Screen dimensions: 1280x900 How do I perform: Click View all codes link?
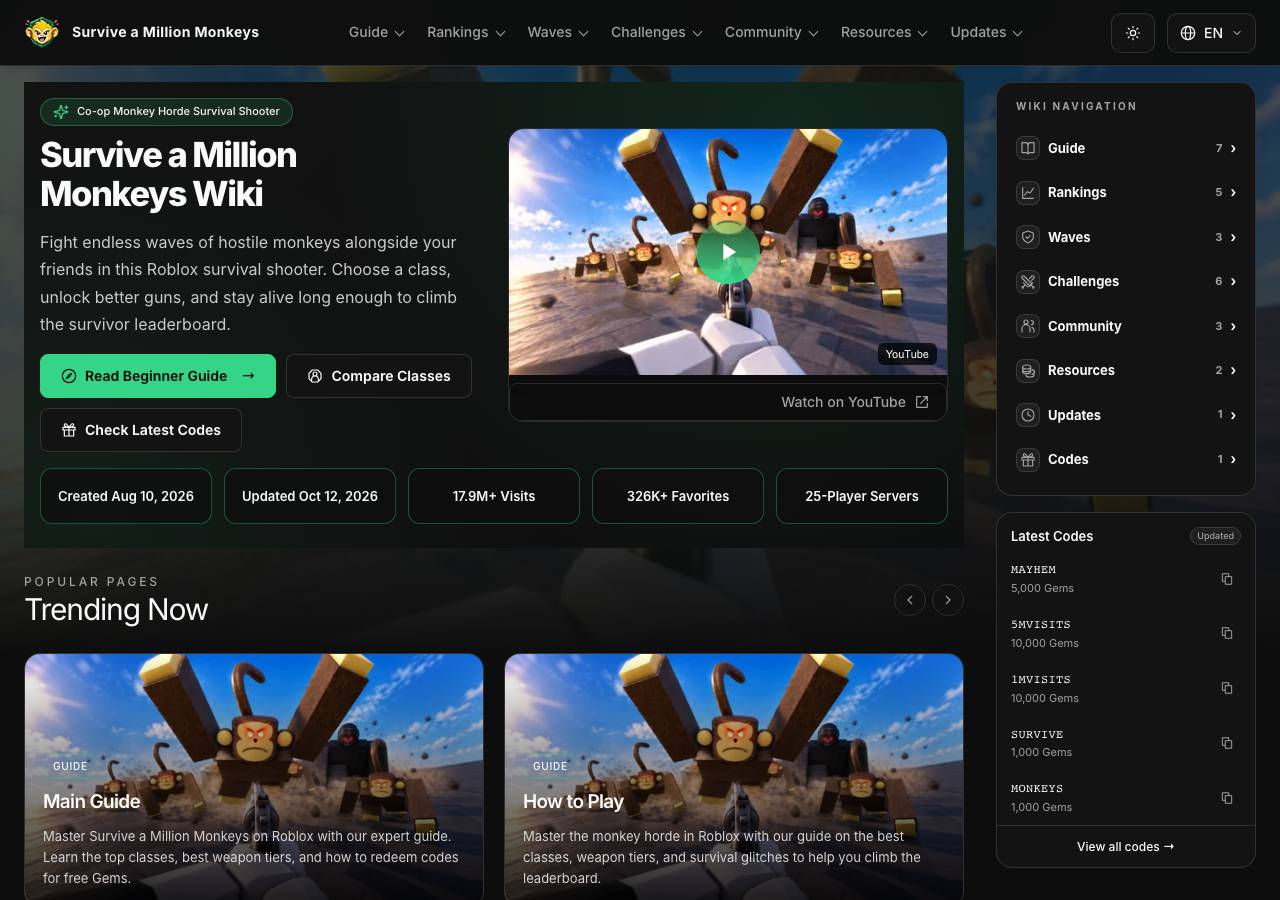coord(1126,847)
